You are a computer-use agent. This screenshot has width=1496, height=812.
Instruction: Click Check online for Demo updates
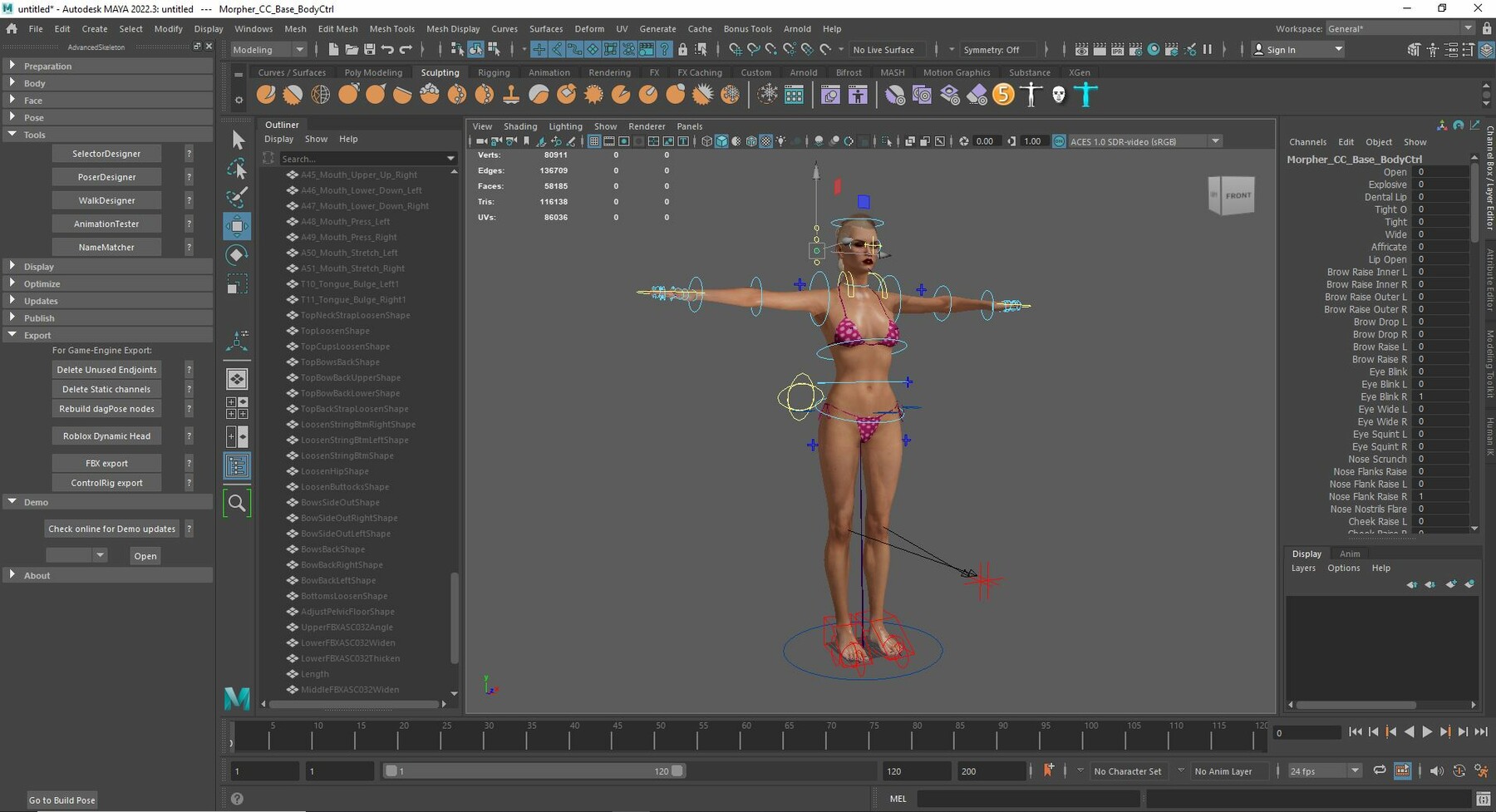[x=111, y=529]
